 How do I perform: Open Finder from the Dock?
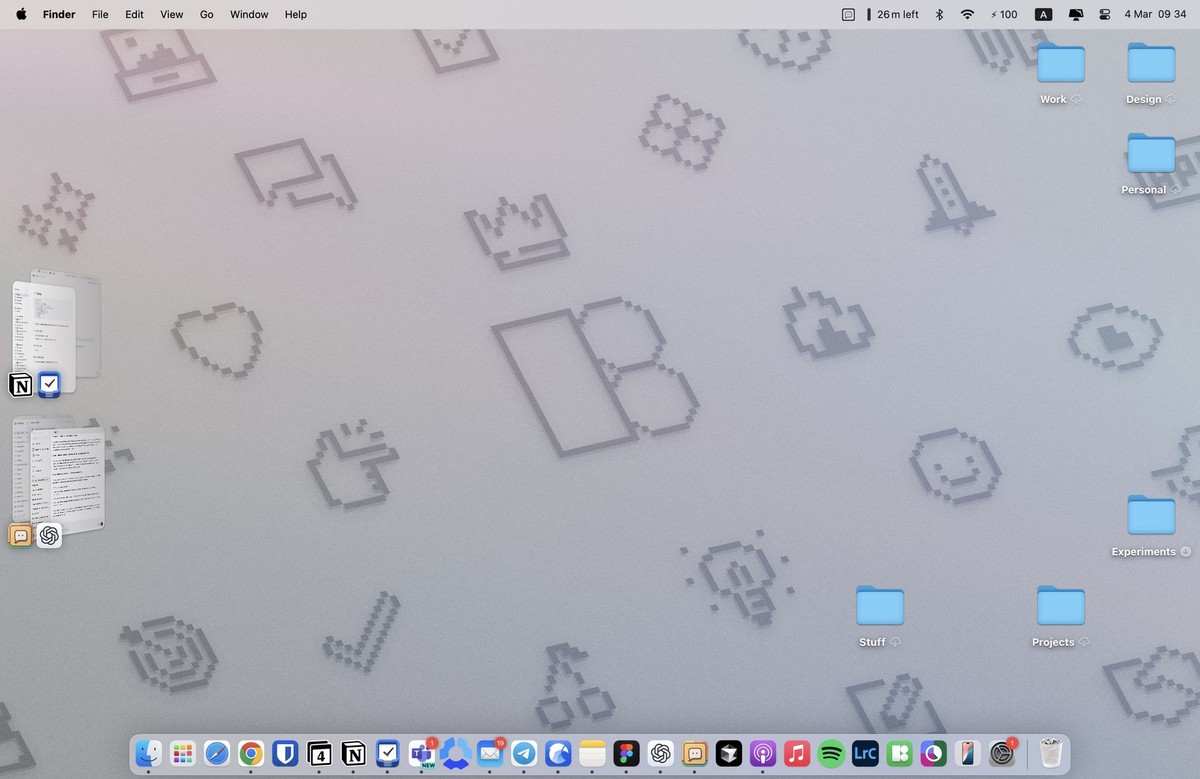(x=148, y=753)
